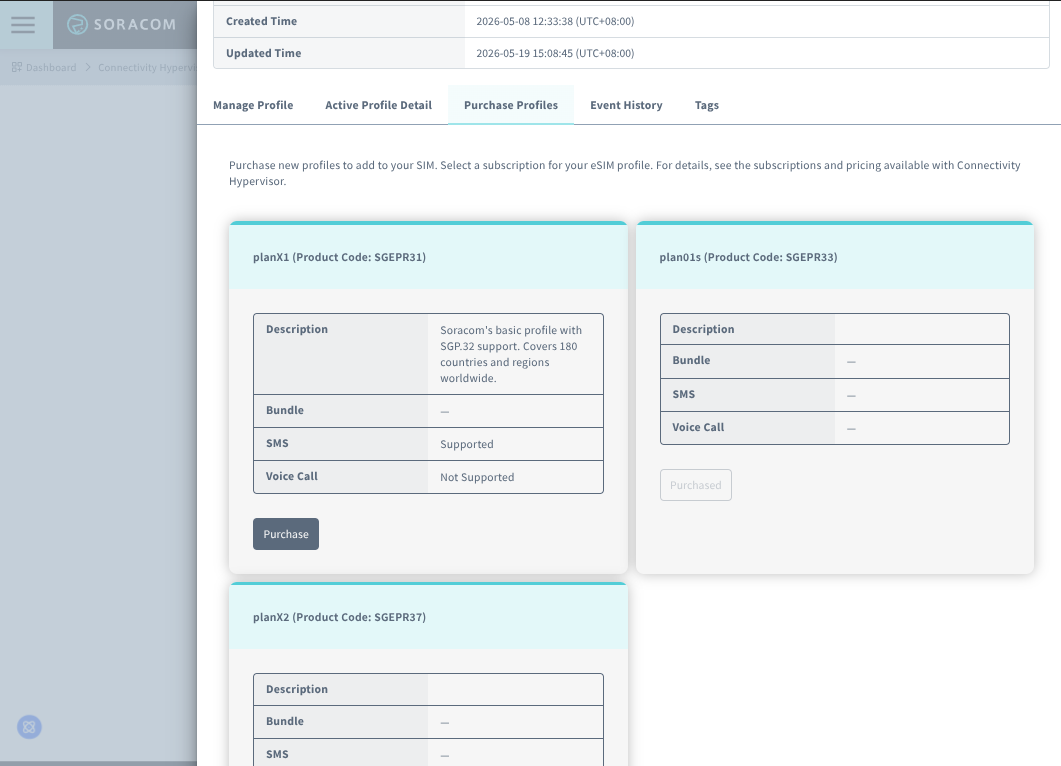Click the planX1 SMS label
1061x766 pixels.
click(277, 443)
